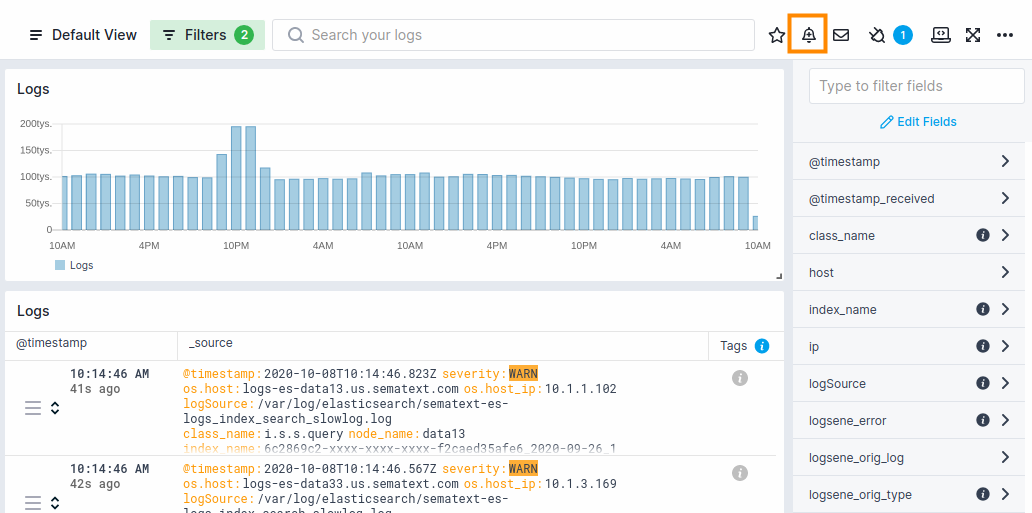Expand the logSource field chevron
Image resolution: width=1032 pixels, height=513 pixels.
[1005, 383]
